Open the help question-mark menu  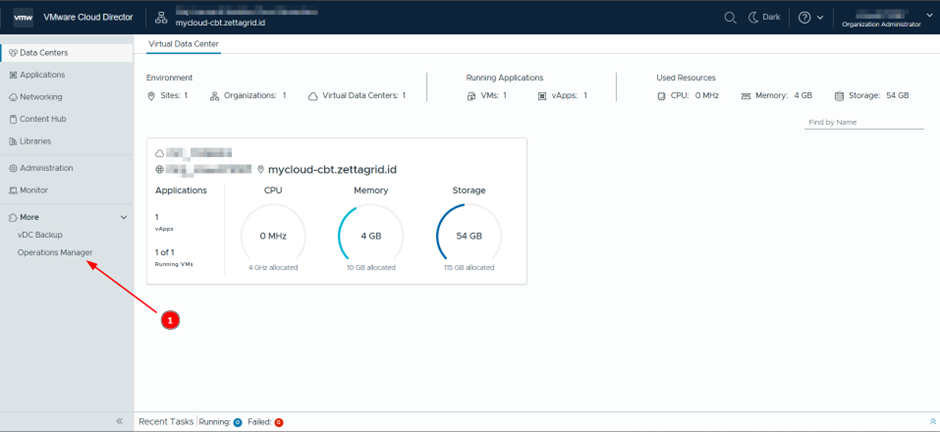(x=811, y=17)
